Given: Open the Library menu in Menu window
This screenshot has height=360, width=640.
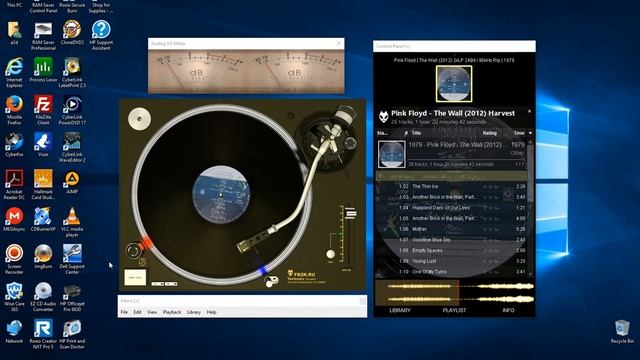Looking at the screenshot, I should point(194,312).
